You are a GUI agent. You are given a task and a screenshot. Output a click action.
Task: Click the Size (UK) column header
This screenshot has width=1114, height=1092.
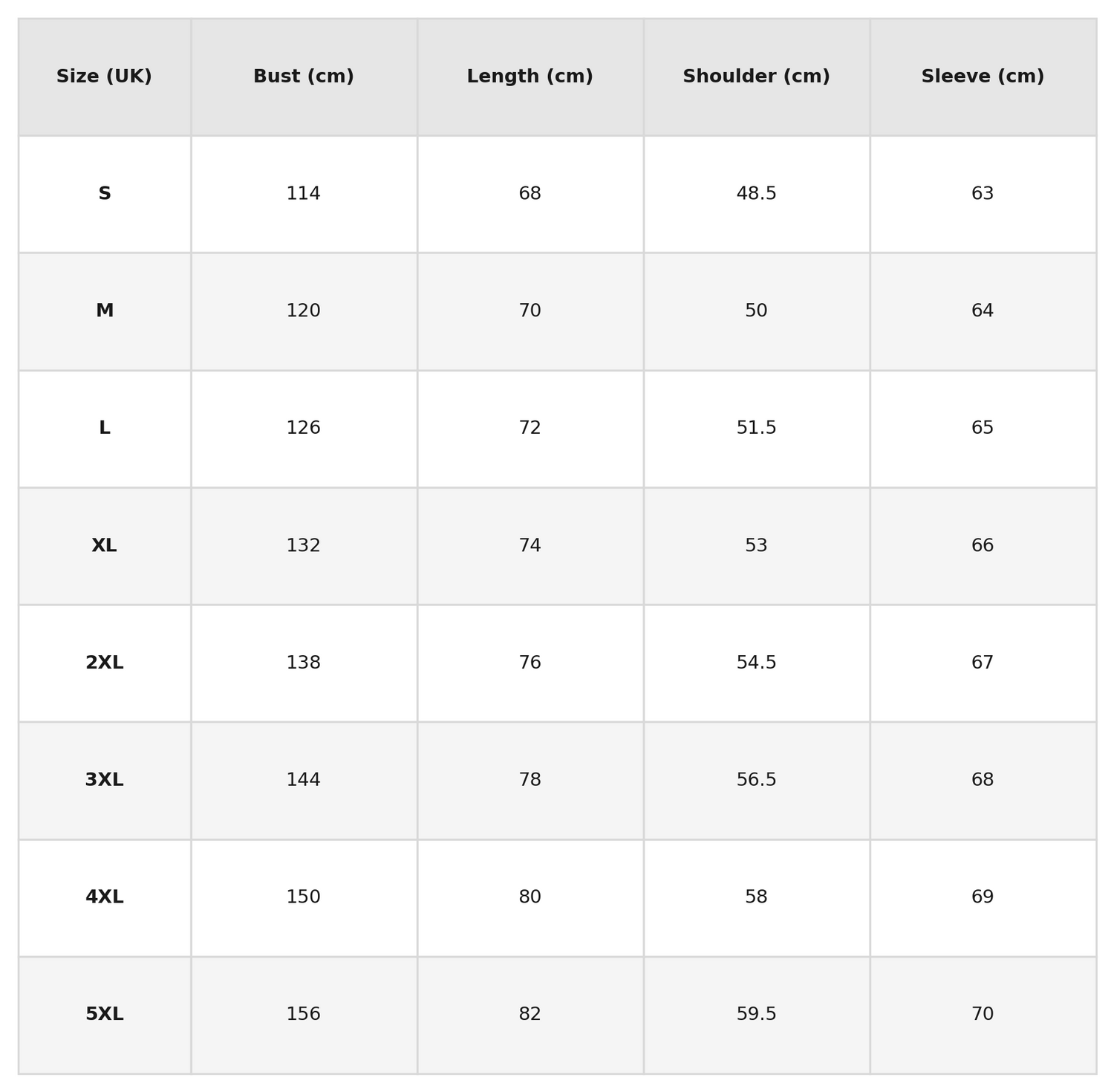pos(104,77)
